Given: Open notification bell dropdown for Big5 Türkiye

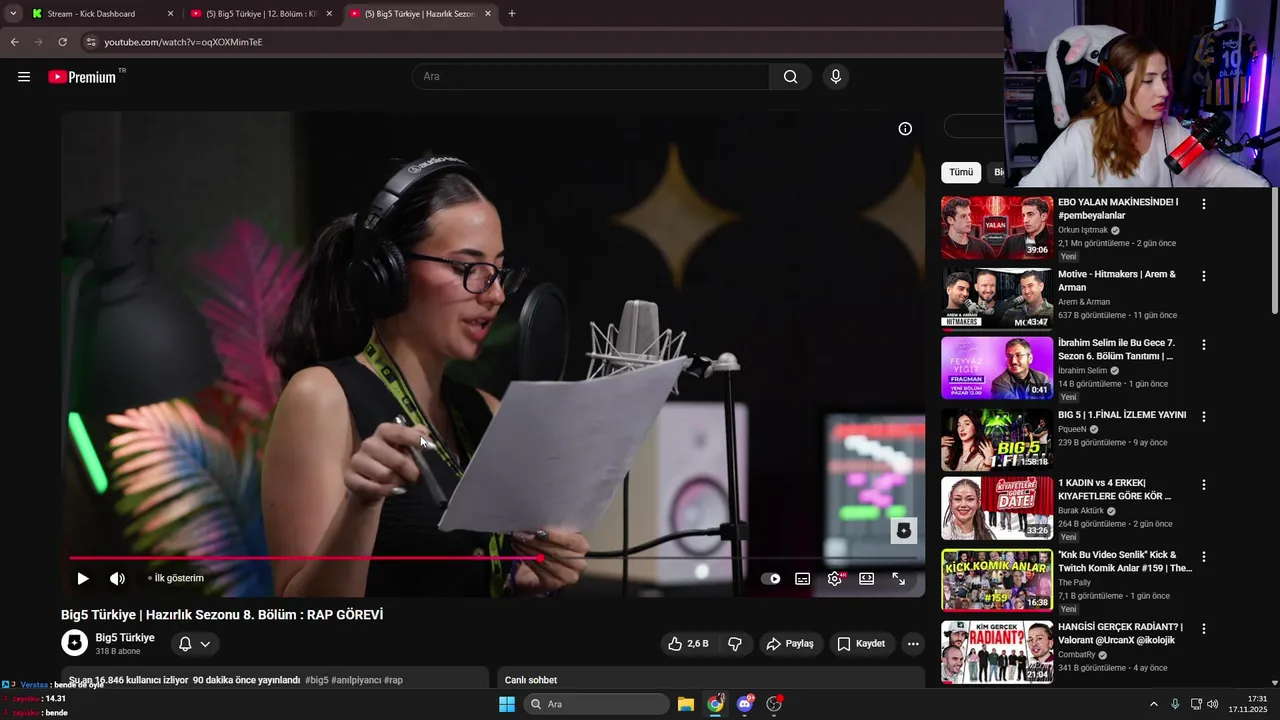Looking at the screenshot, I should pos(195,644).
